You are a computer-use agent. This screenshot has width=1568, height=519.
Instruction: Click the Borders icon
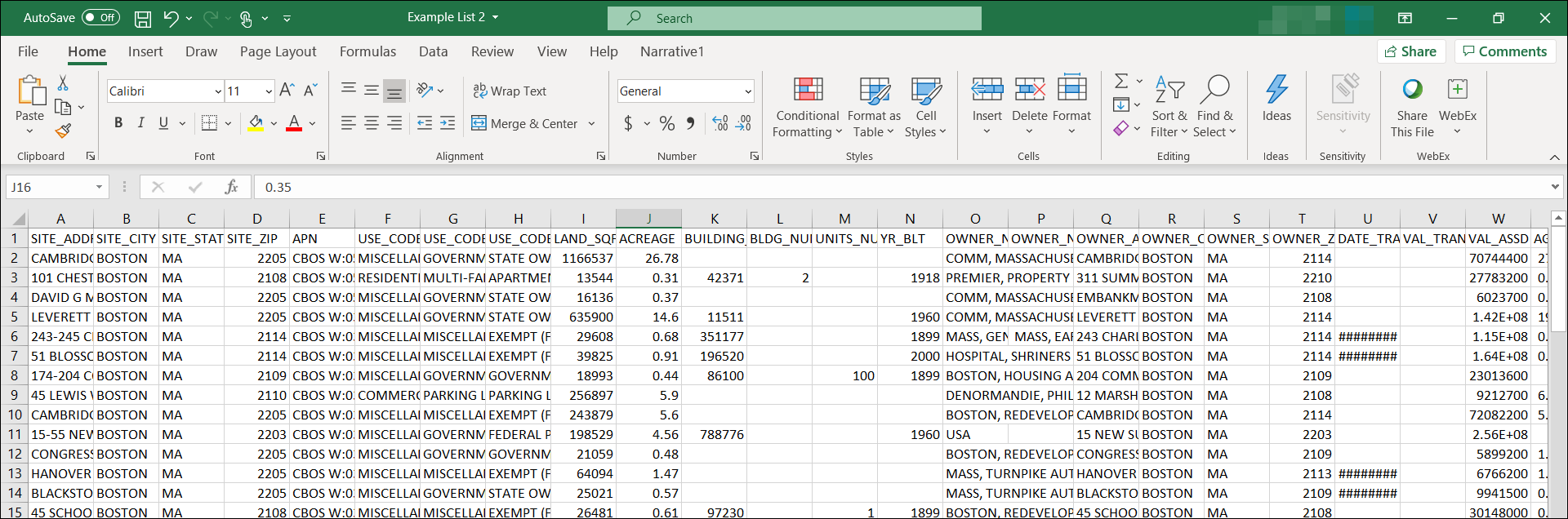click(x=209, y=122)
